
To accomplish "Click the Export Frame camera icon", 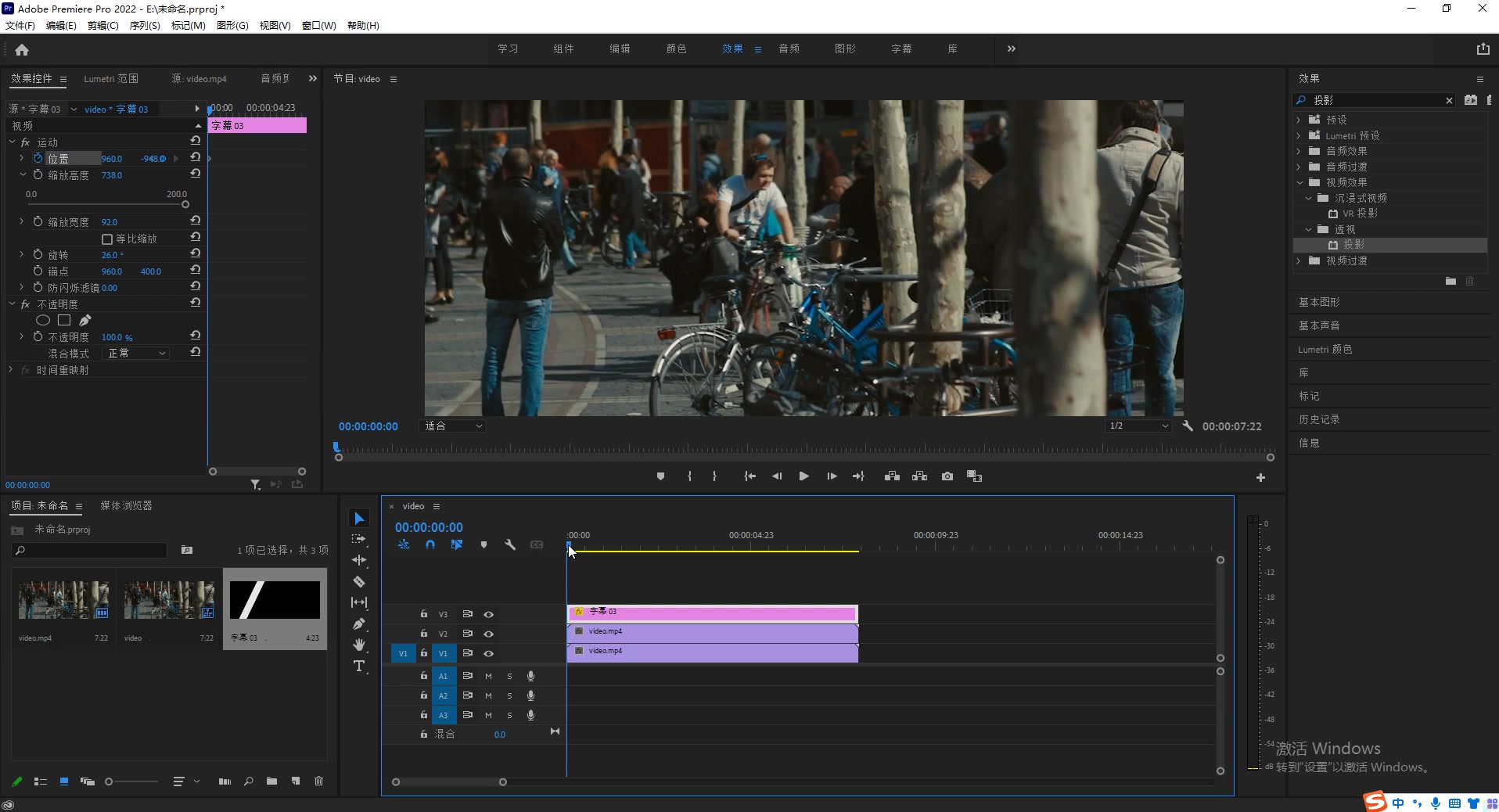I will [947, 476].
